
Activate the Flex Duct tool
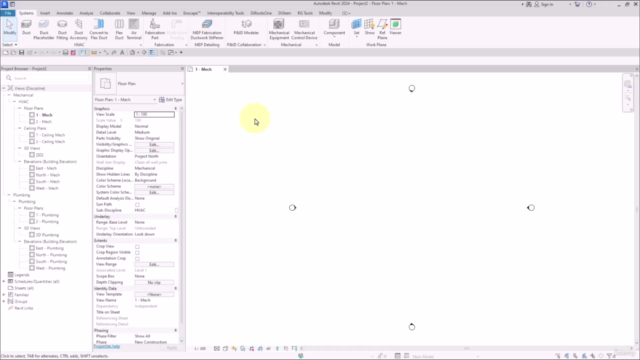tap(119, 29)
